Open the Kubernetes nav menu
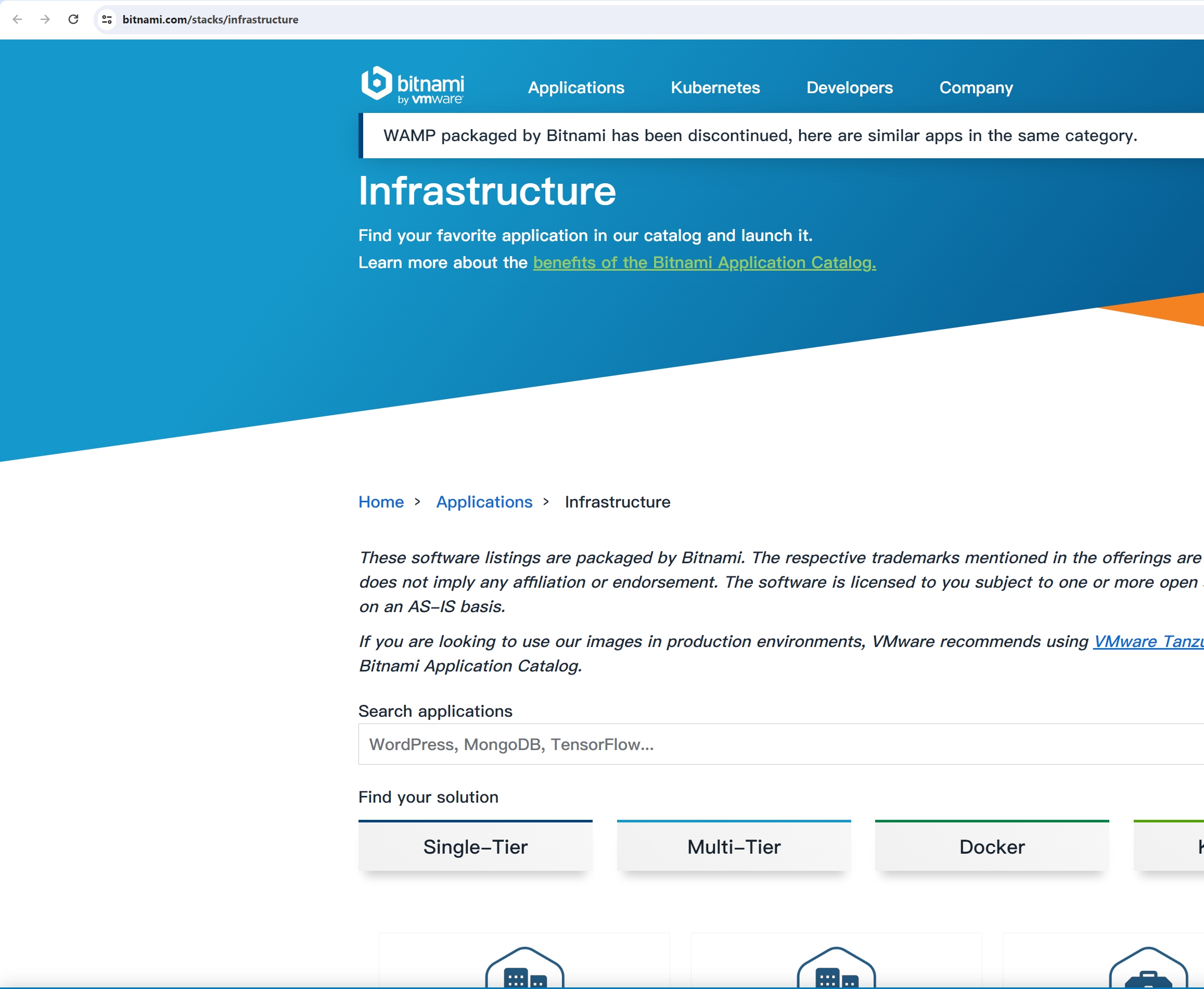The image size is (1204, 989). pos(715,88)
